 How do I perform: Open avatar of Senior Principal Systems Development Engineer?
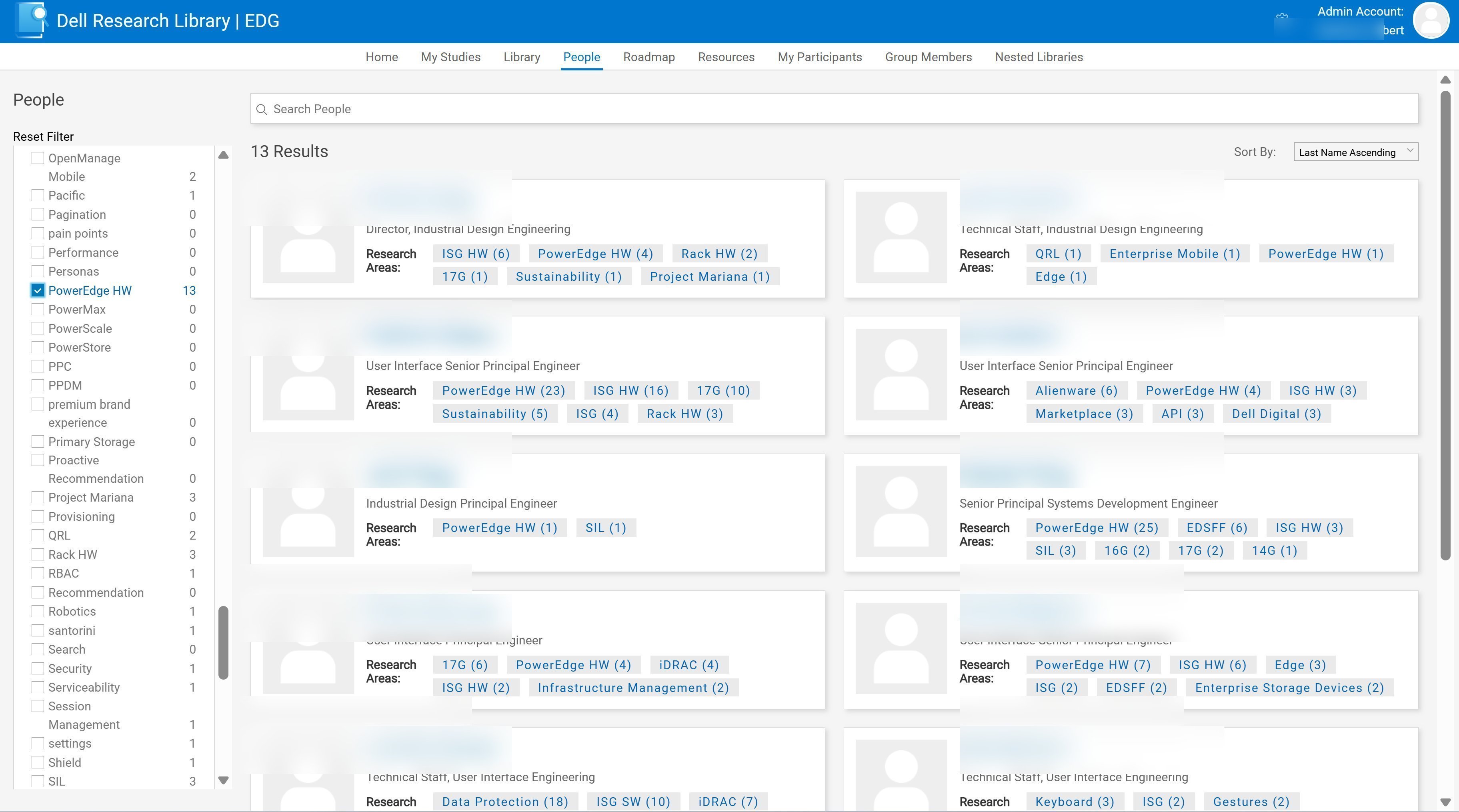[901, 511]
